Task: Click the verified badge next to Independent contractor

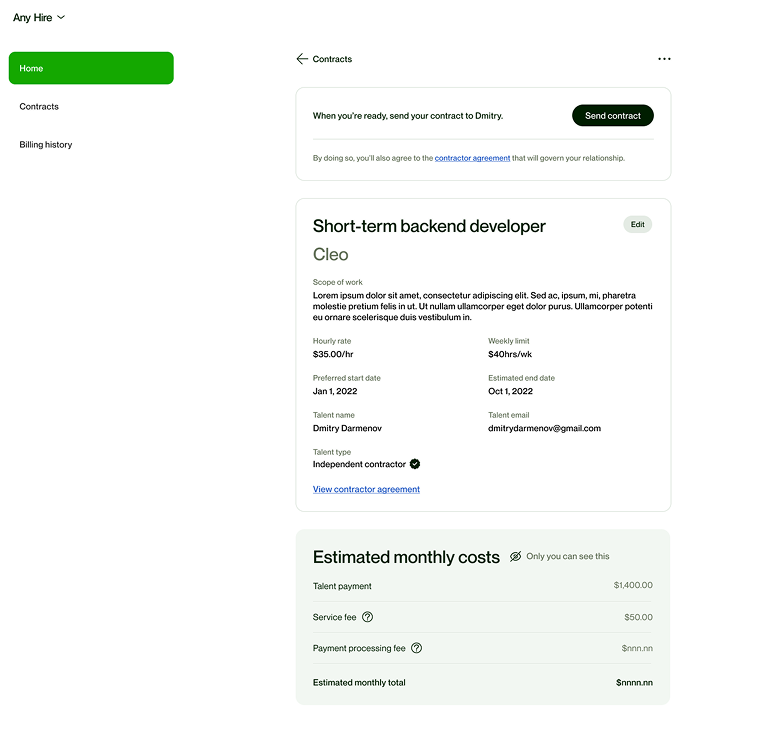Action: coord(415,464)
